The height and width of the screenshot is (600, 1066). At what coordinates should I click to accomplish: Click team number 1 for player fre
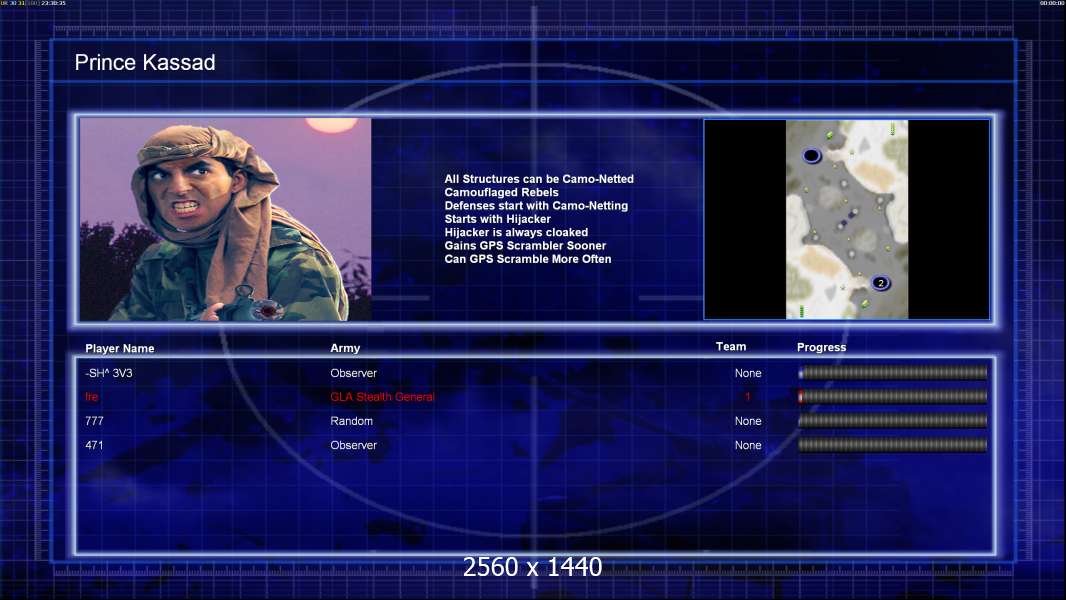point(747,397)
